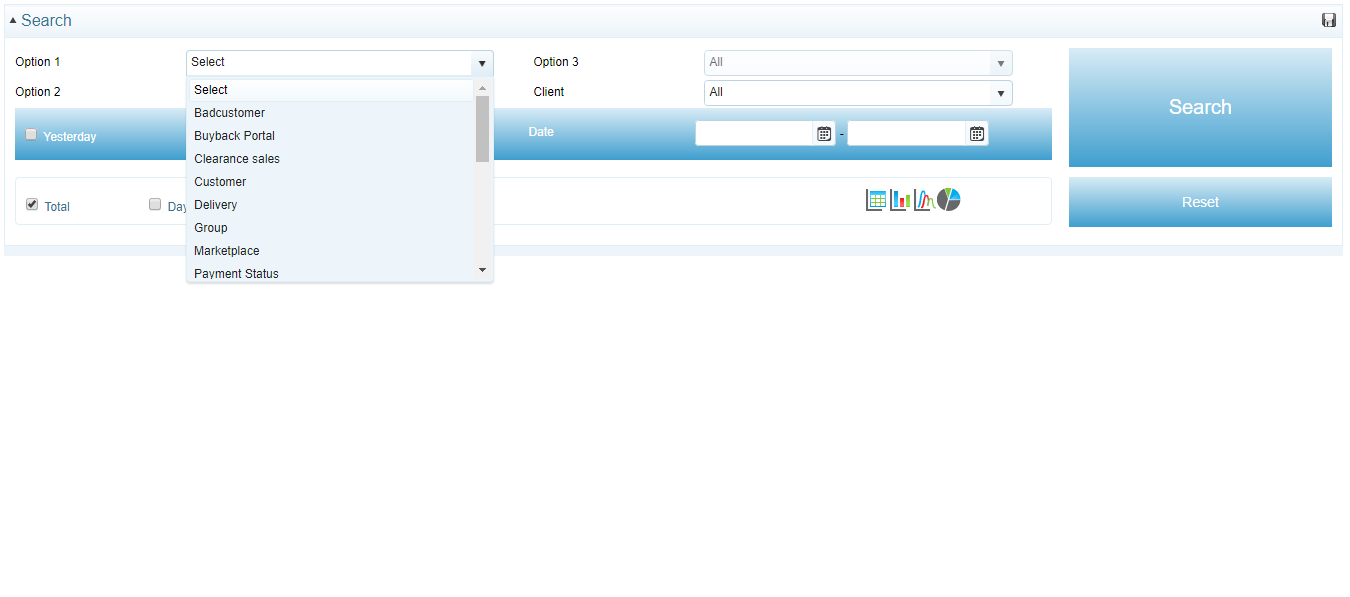The image size is (1350, 597).
Task: Choose Customer in the dropdown list
Action: pos(331,182)
